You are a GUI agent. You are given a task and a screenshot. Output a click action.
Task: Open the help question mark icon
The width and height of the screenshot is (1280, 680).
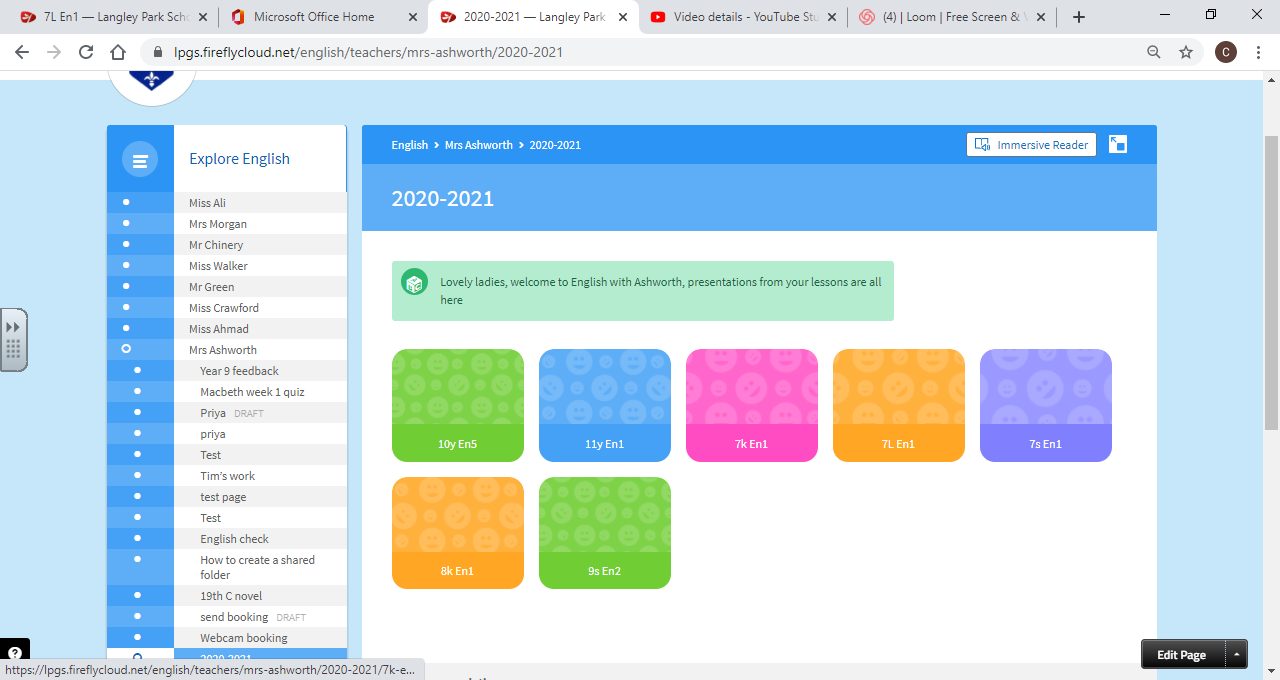tap(14, 654)
